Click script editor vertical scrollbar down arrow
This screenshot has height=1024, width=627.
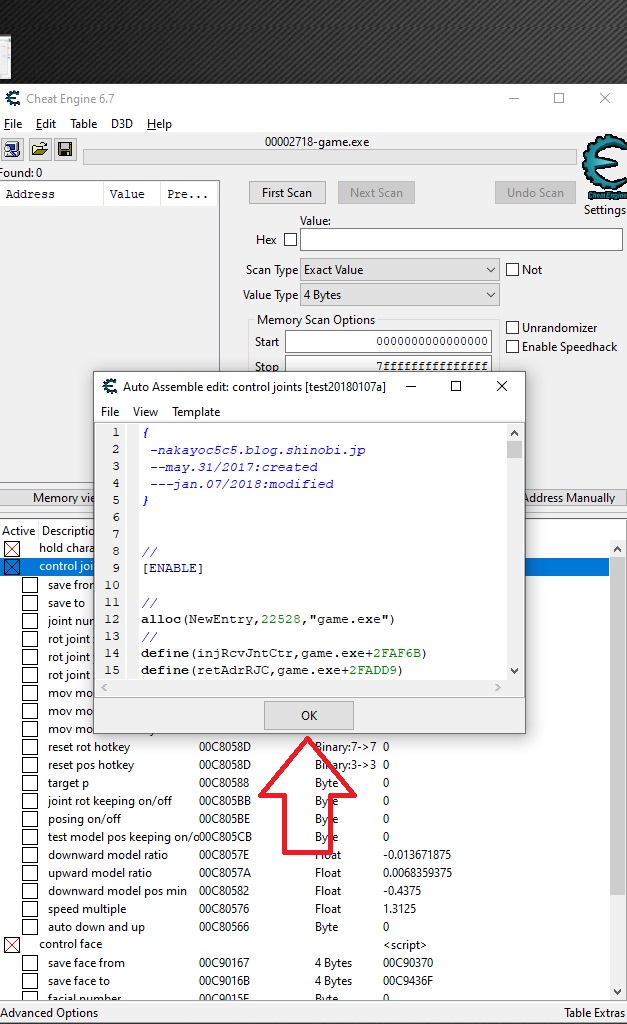tap(515, 670)
